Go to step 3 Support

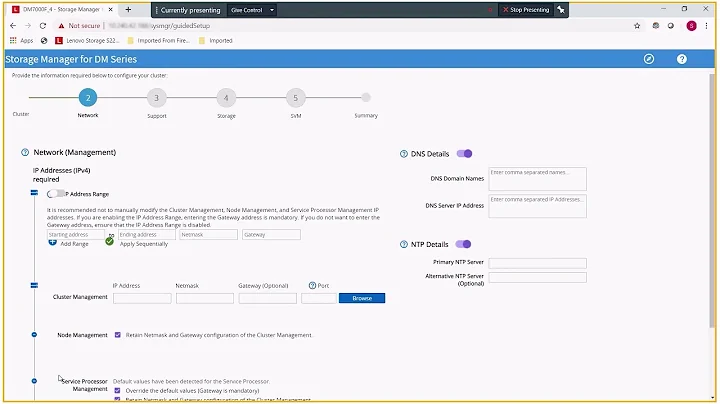coord(157,97)
